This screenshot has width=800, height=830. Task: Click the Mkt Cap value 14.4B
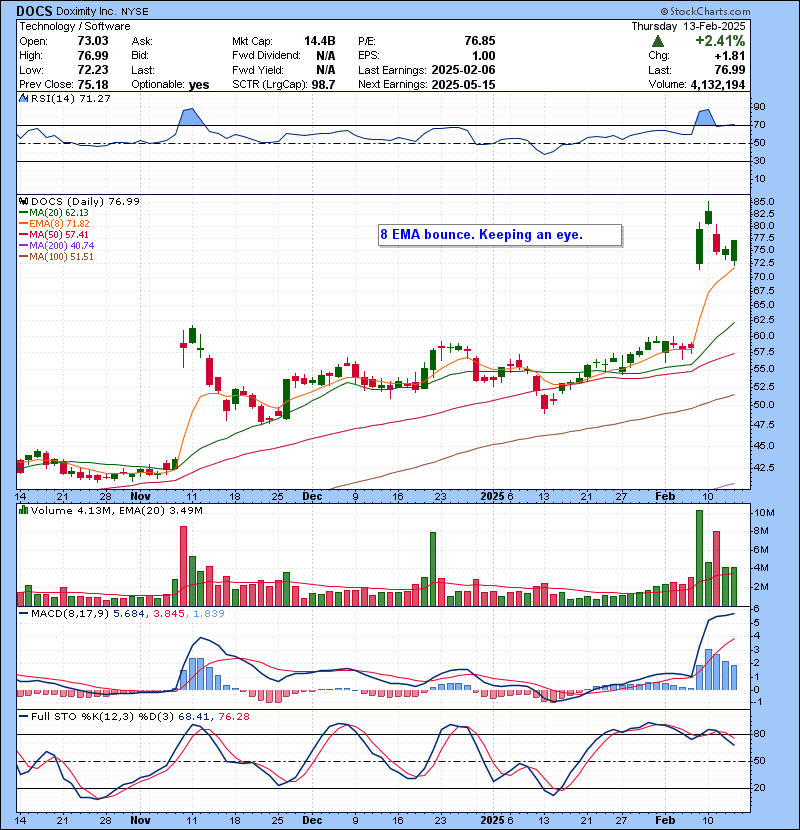pos(320,41)
